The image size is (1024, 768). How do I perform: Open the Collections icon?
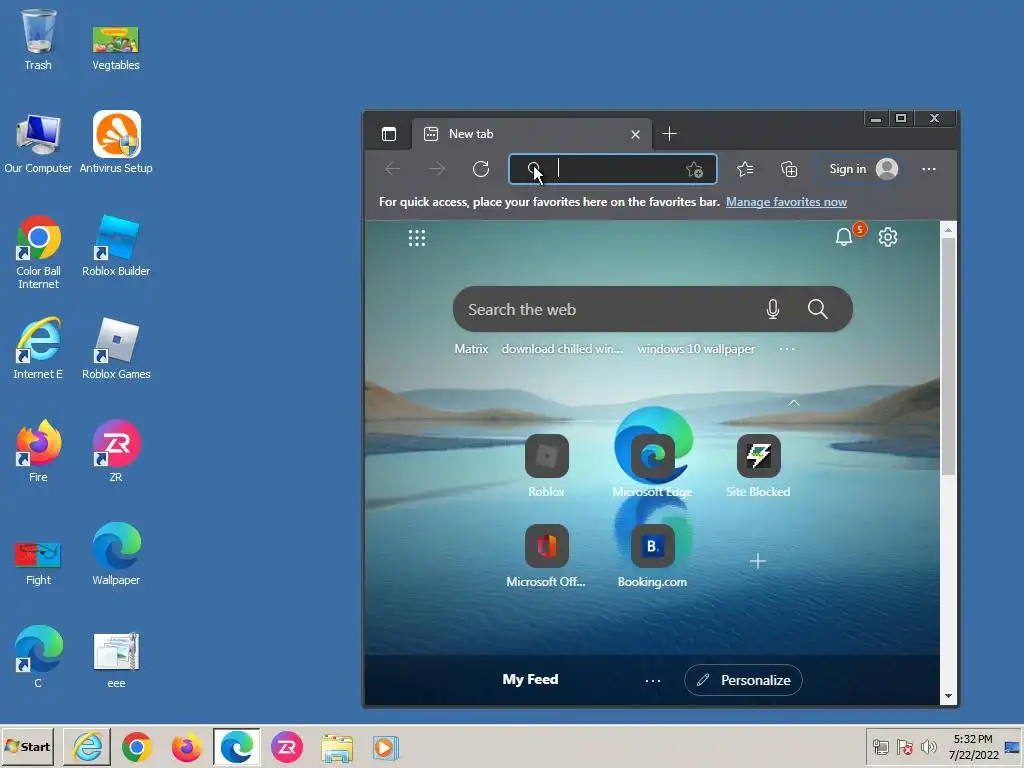(789, 169)
